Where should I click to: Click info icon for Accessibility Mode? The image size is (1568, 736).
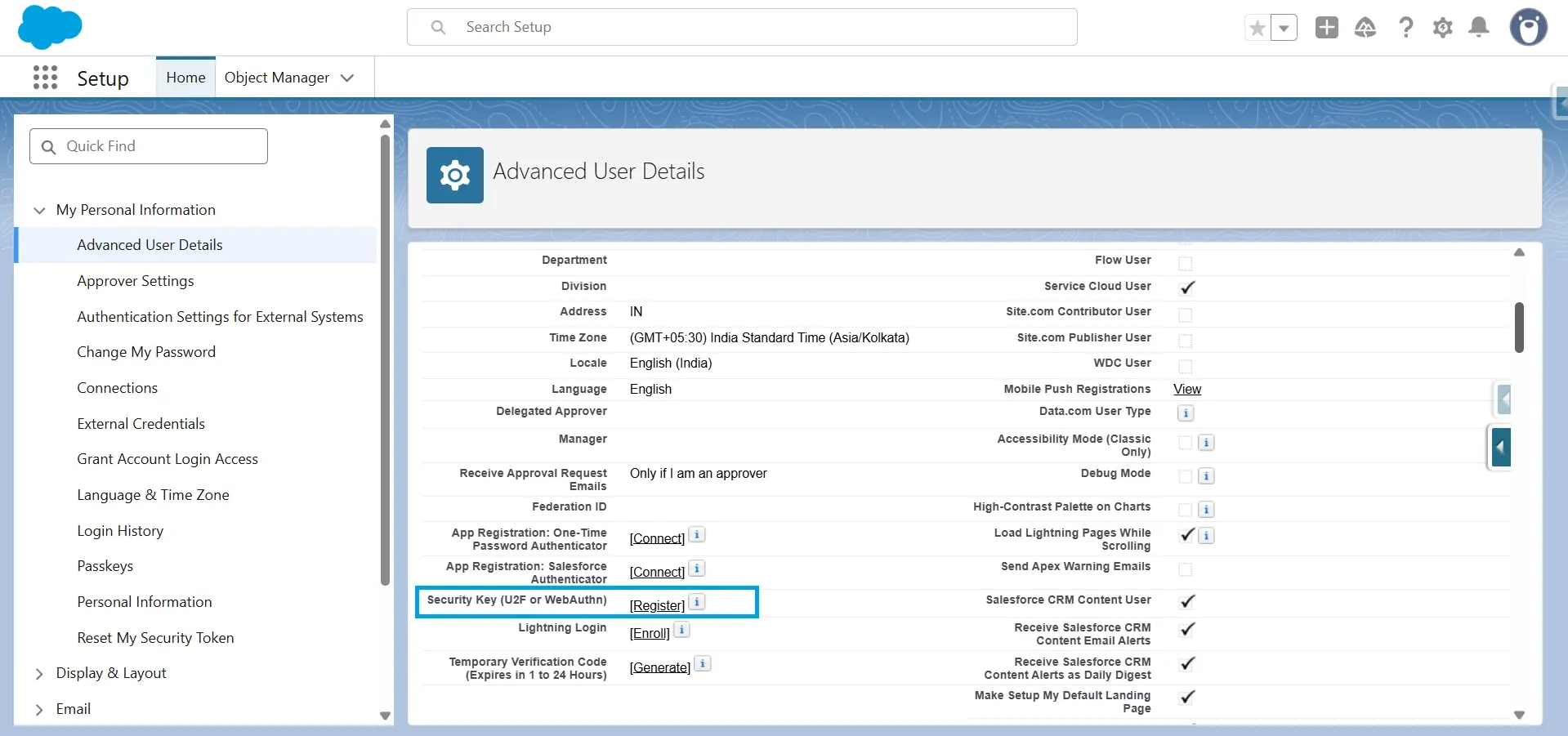click(1206, 443)
